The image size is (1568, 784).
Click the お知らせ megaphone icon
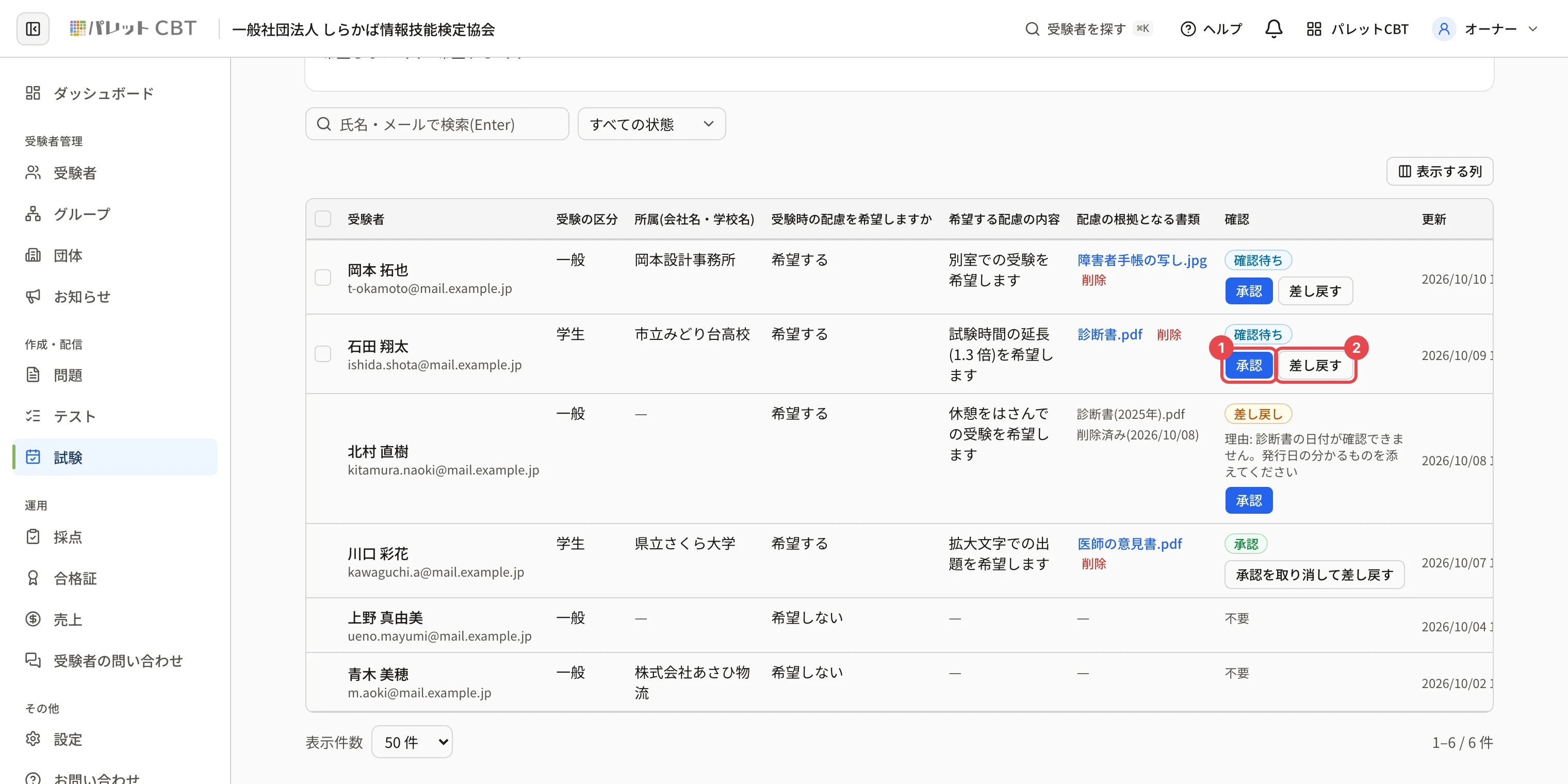pos(33,297)
